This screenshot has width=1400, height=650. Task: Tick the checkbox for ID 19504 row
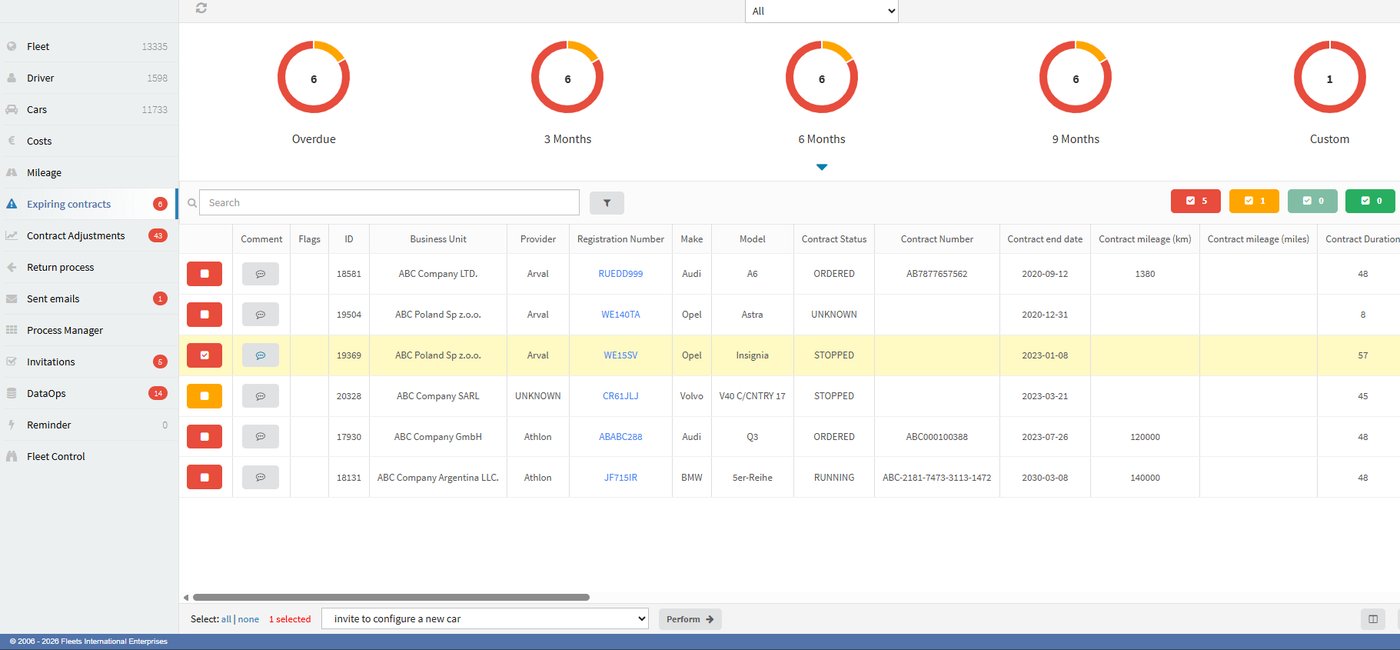(x=204, y=314)
